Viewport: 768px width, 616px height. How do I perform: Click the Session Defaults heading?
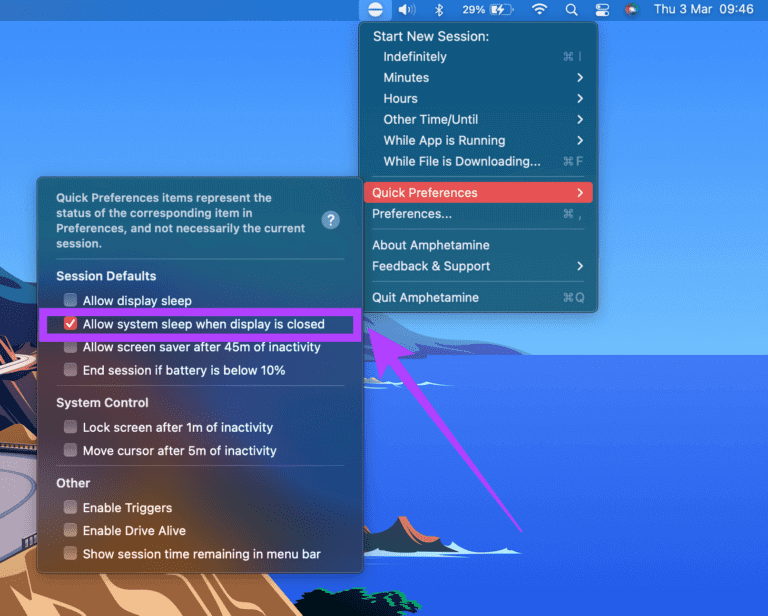[106, 276]
